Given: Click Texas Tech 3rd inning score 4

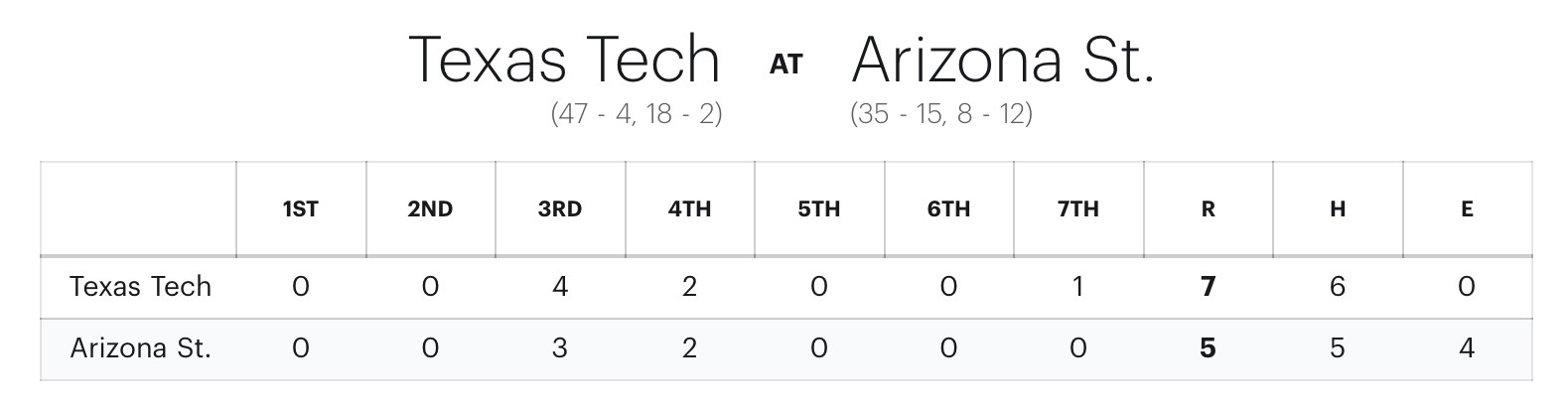Looking at the screenshot, I should pyautogui.click(x=560, y=287).
